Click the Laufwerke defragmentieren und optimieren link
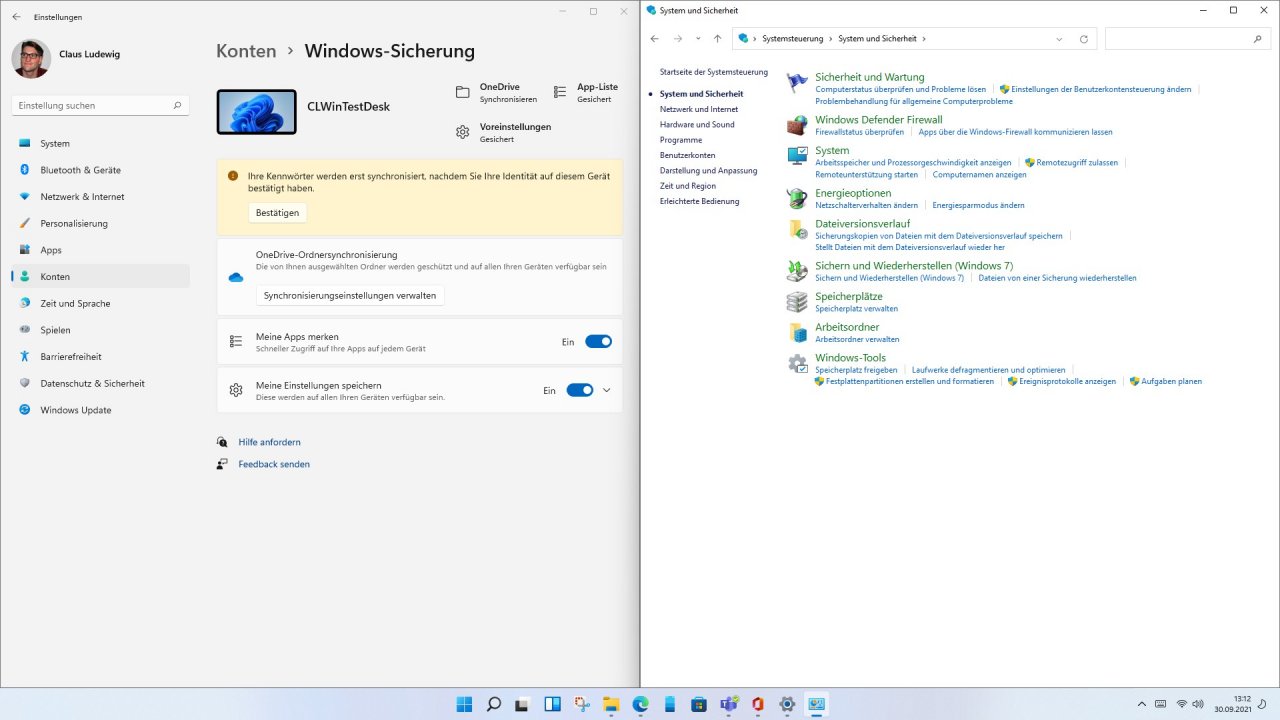This screenshot has width=1280, height=720. [x=988, y=370]
